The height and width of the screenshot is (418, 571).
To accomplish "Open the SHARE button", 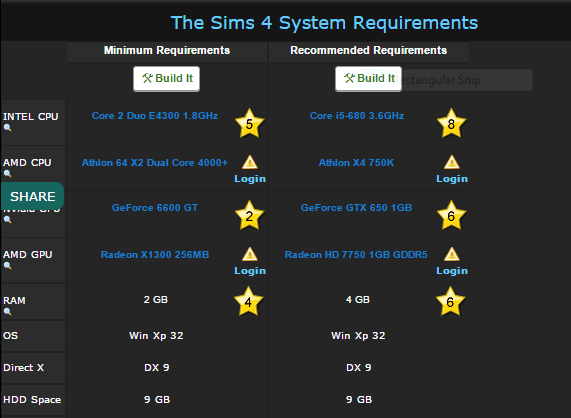I will (x=32, y=196).
